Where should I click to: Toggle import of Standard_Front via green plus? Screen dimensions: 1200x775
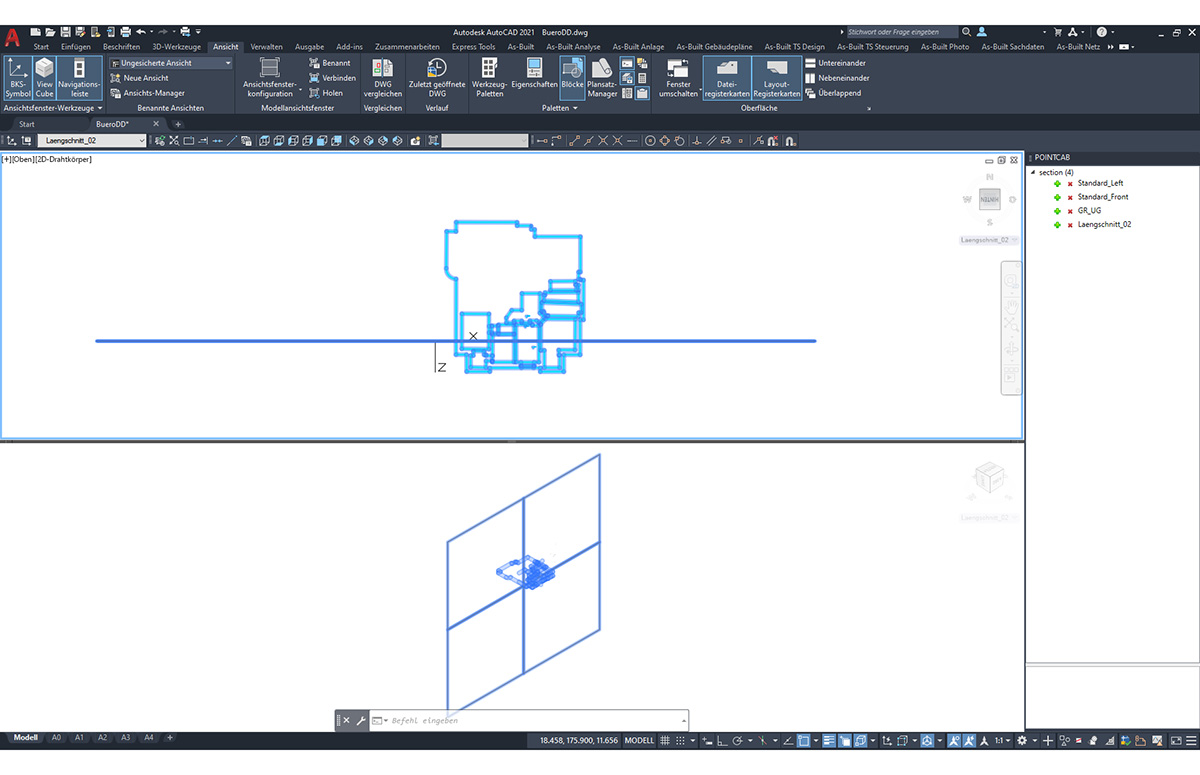[1057, 197]
